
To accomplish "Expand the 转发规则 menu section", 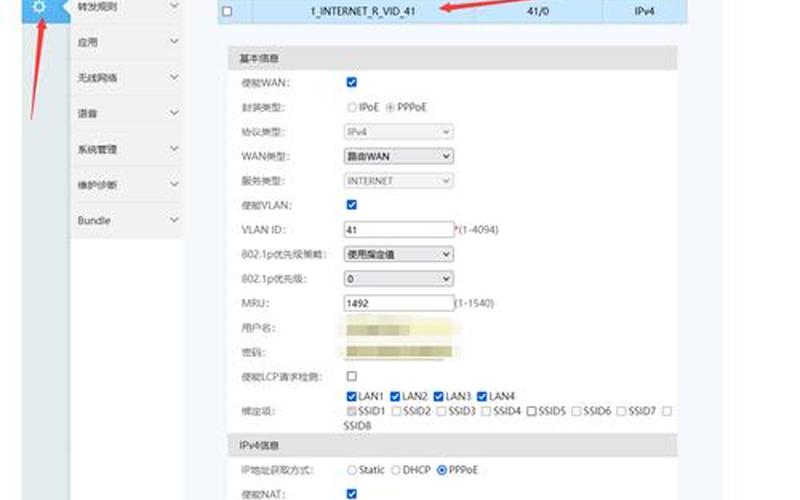I will pyautogui.click(x=127, y=7).
